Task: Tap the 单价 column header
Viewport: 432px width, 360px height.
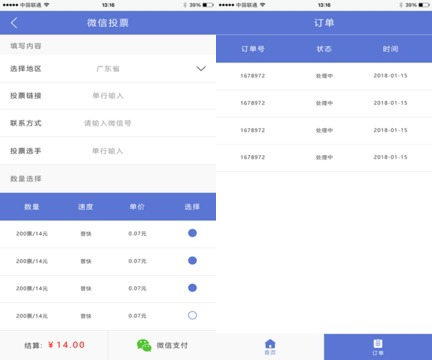Action: (137, 207)
